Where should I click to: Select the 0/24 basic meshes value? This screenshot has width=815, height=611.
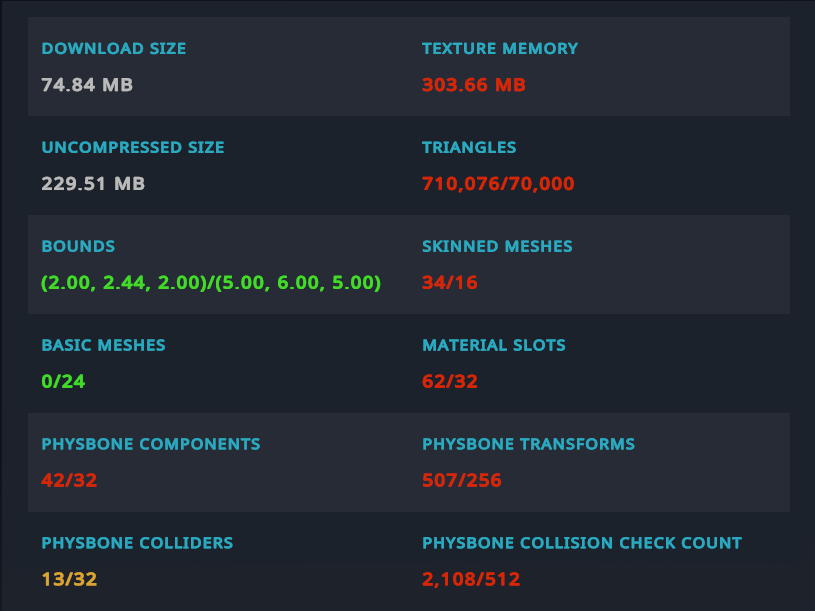pos(62,382)
